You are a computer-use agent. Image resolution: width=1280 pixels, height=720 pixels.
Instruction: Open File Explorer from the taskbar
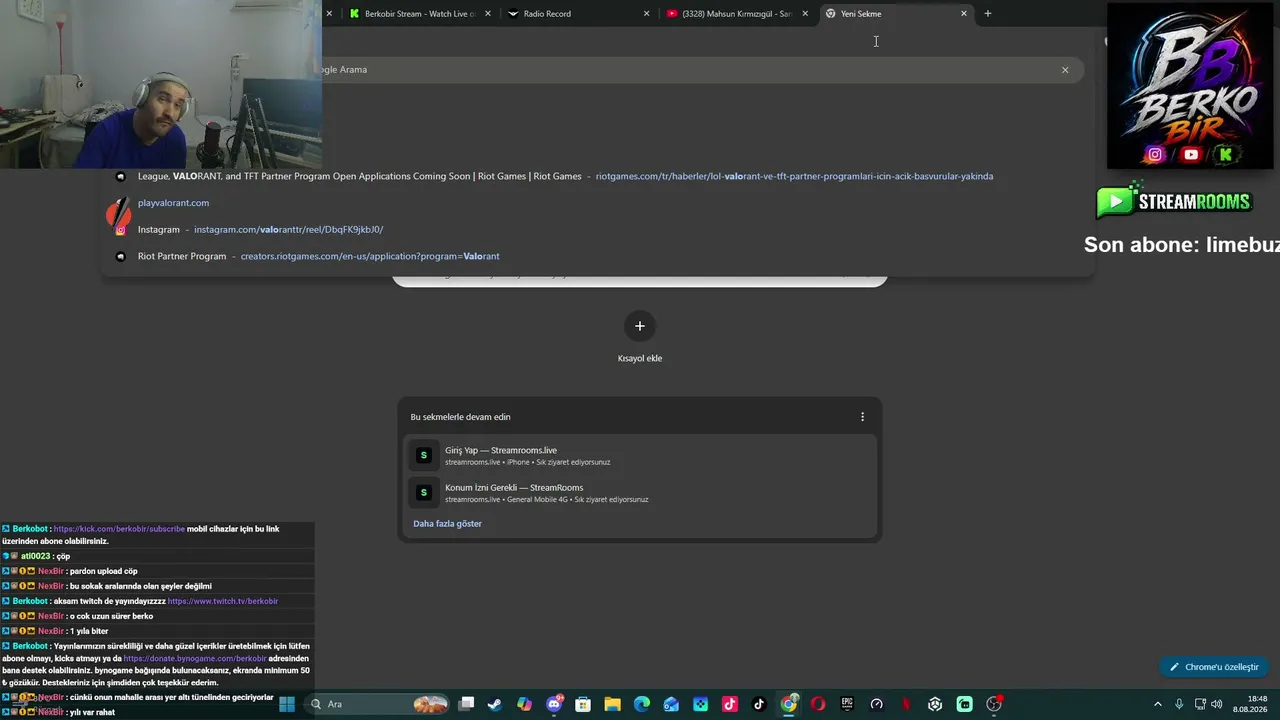point(613,704)
